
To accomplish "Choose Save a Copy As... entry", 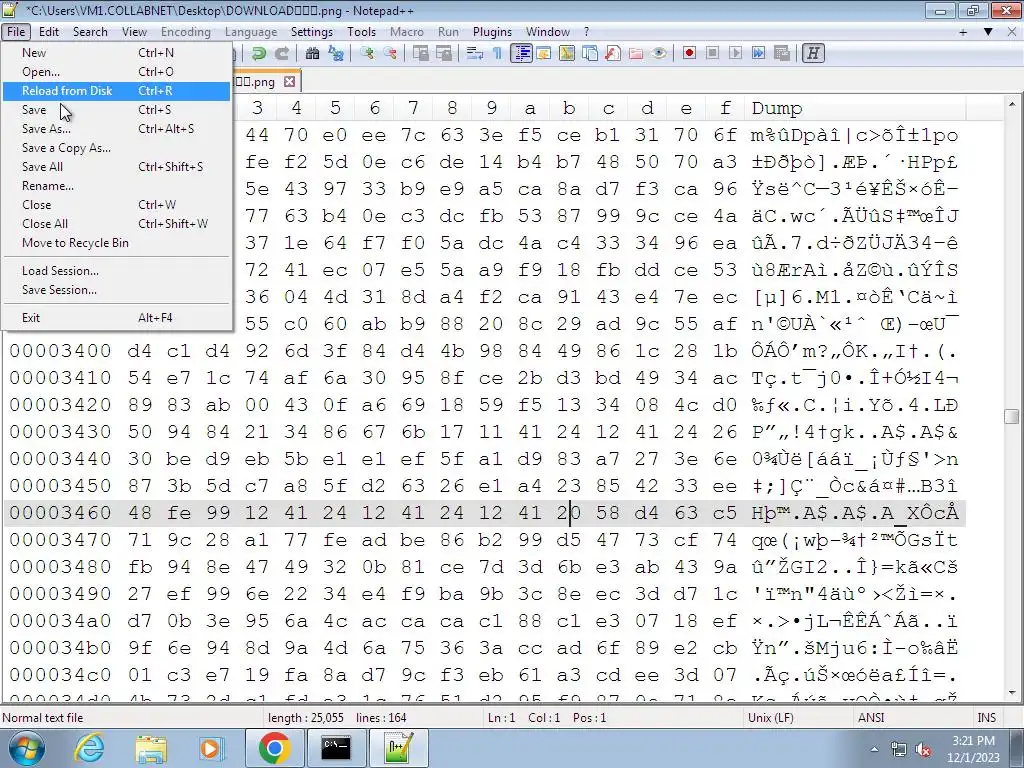I will (x=116, y=148).
